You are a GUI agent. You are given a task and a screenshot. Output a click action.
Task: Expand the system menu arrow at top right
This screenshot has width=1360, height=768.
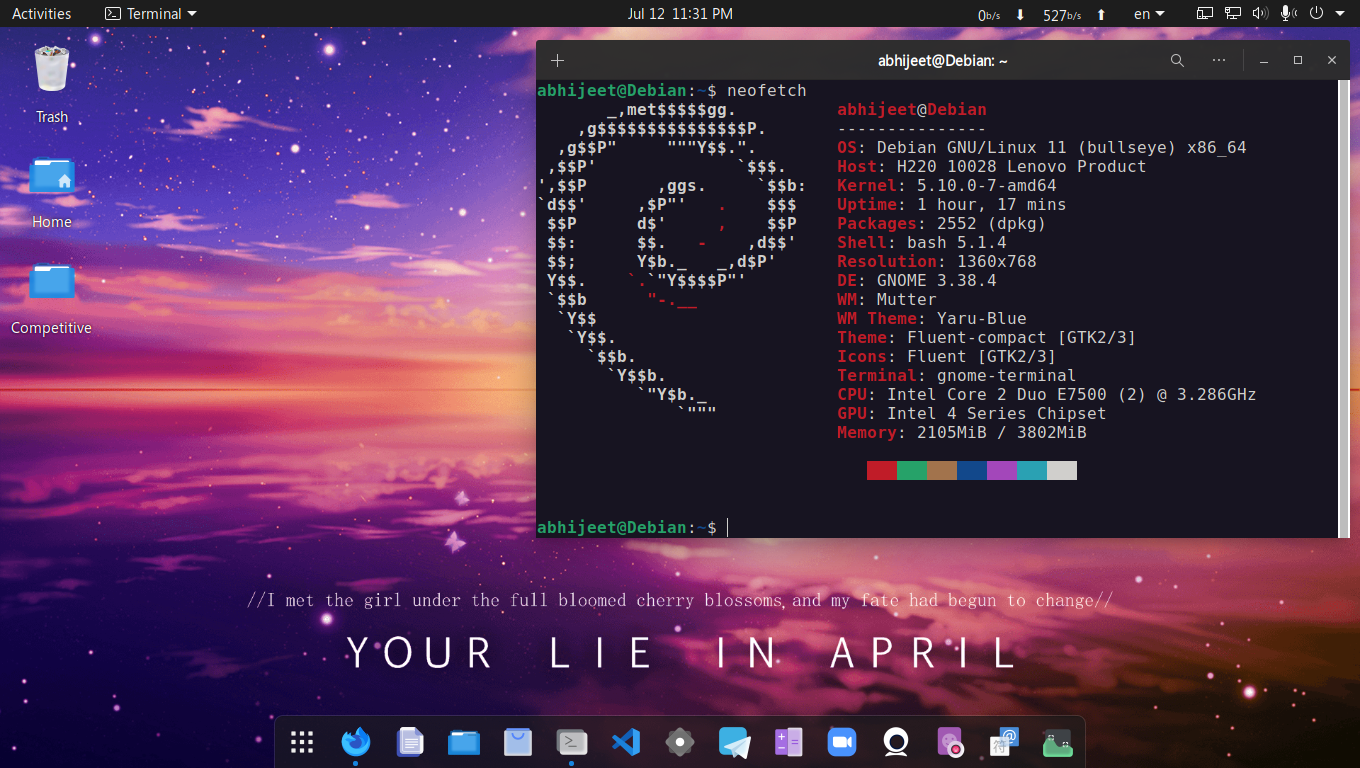[1340, 14]
